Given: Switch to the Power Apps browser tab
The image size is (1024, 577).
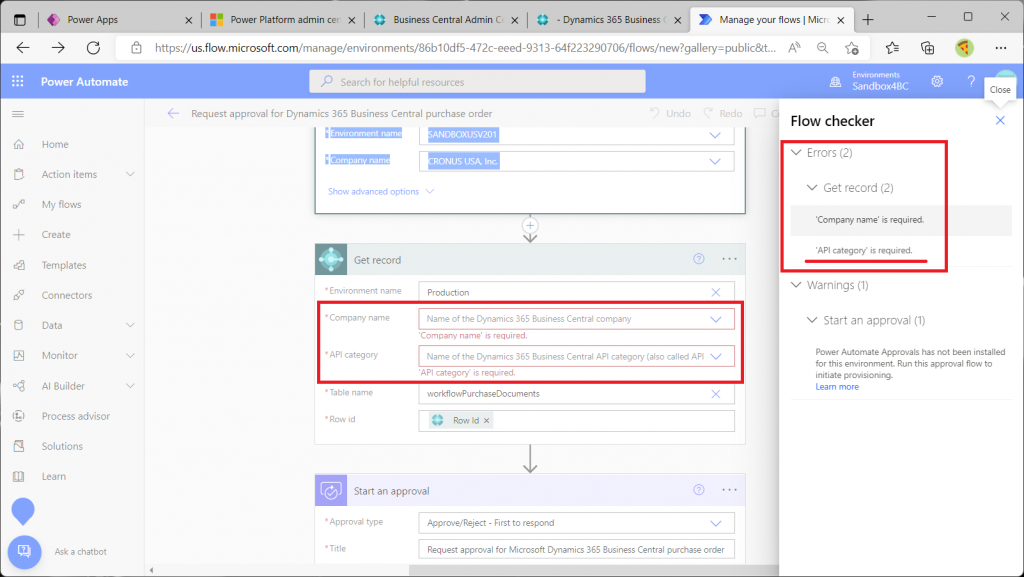Looking at the screenshot, I should (120, 20).
